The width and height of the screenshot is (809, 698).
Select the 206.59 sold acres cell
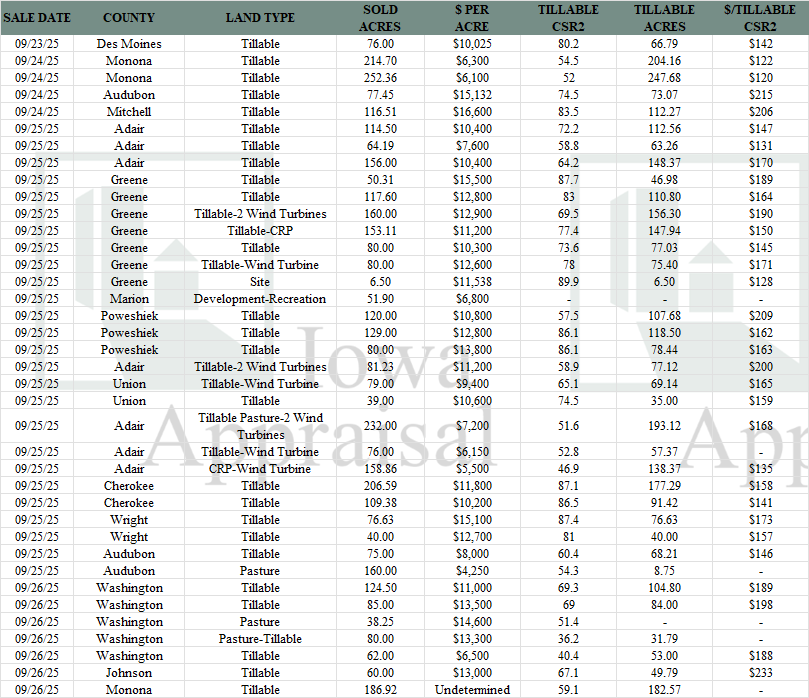pyautogui.click(x=380, y=486)
